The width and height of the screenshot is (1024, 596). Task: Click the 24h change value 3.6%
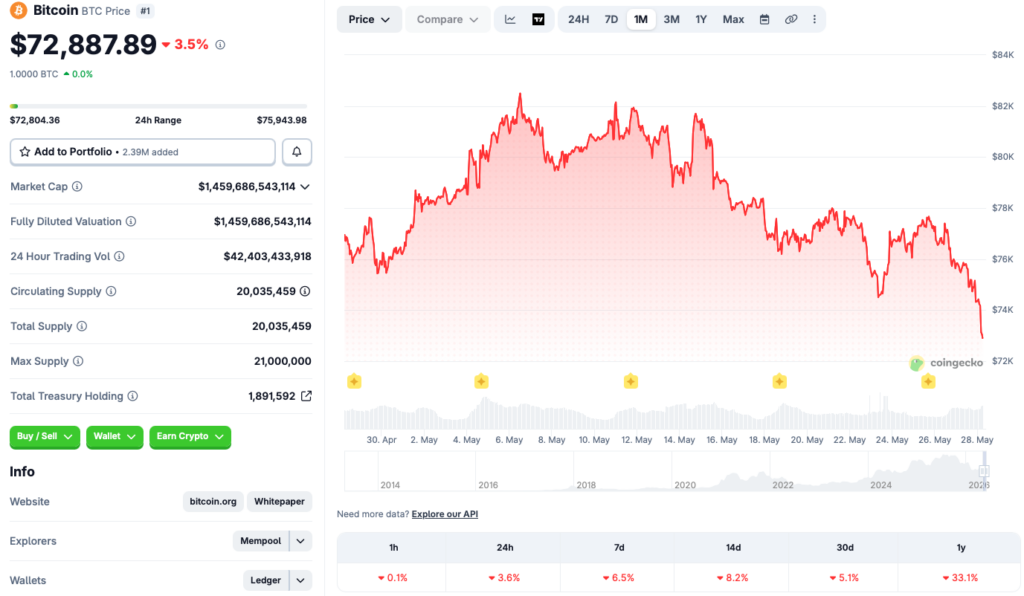504,578
